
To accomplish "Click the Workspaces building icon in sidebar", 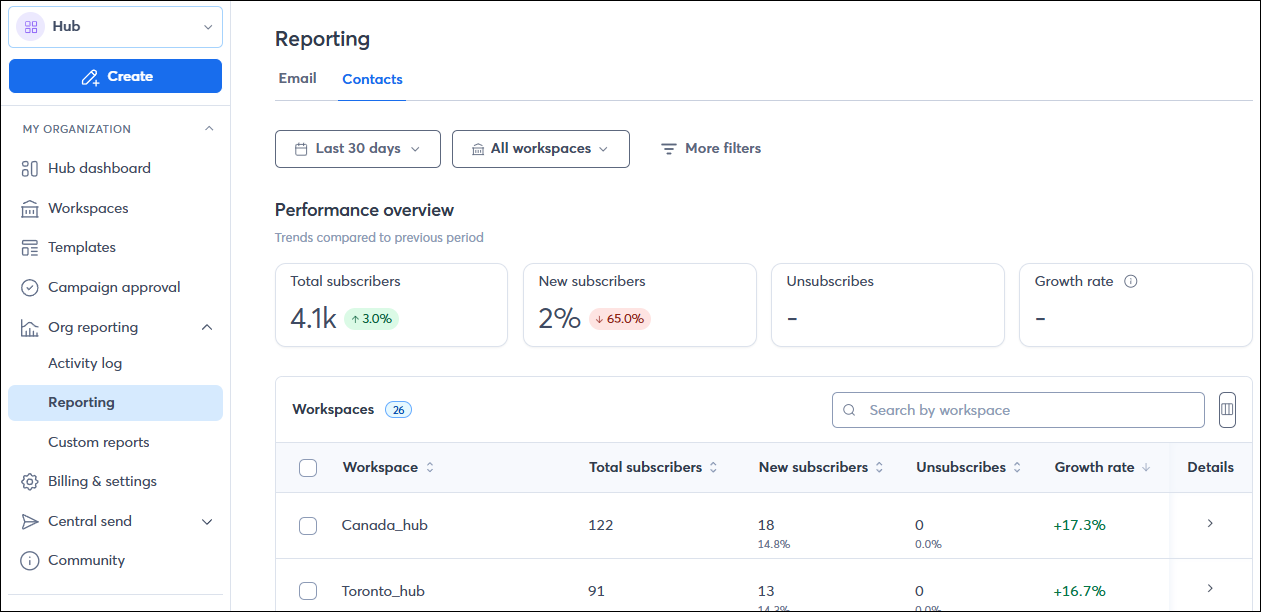I will [30, 209].
